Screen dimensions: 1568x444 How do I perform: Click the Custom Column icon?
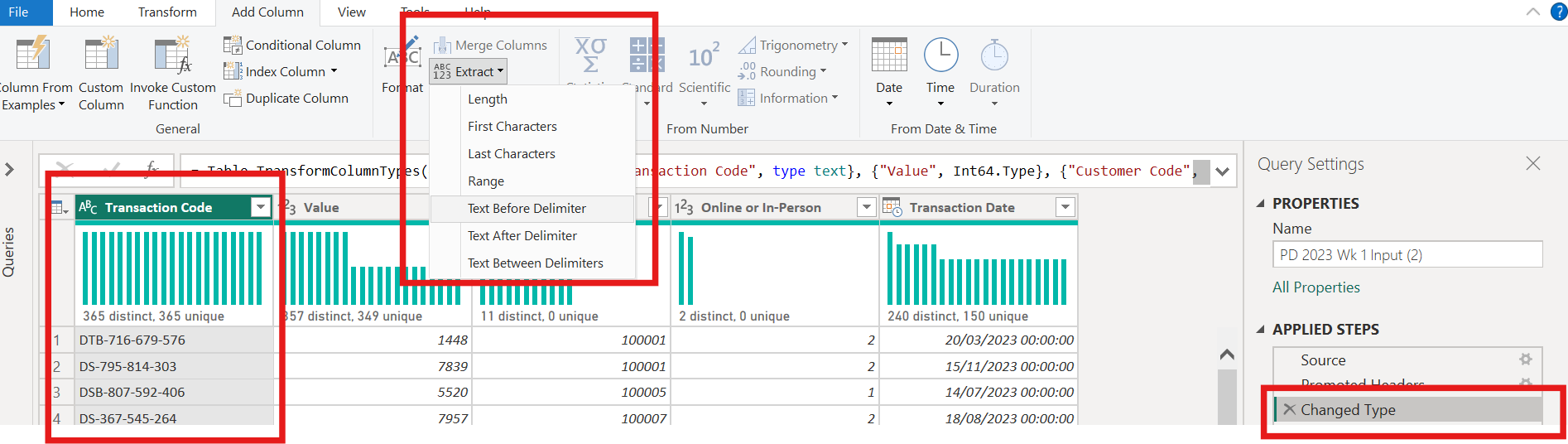click(101, 53)
